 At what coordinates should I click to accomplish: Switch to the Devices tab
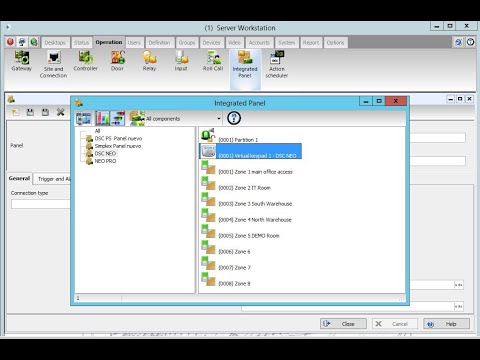pos(212,43)
